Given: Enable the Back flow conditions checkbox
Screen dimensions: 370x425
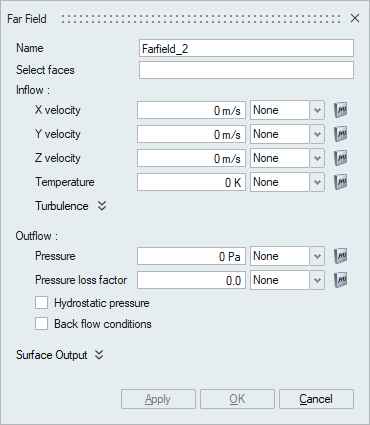Looking at the screenshot, I should click(x=41, y=324).
